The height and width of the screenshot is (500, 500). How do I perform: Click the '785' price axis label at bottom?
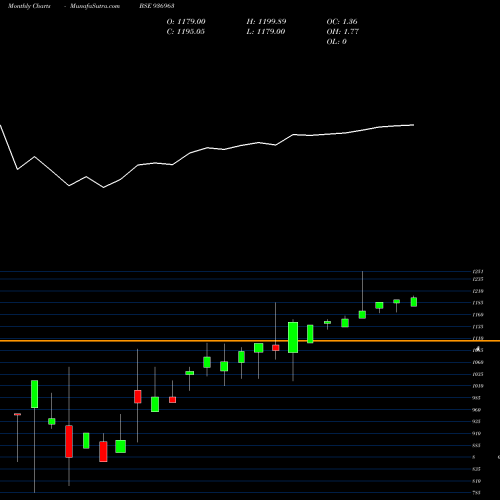pyautogui.click(x=477, y=493)
